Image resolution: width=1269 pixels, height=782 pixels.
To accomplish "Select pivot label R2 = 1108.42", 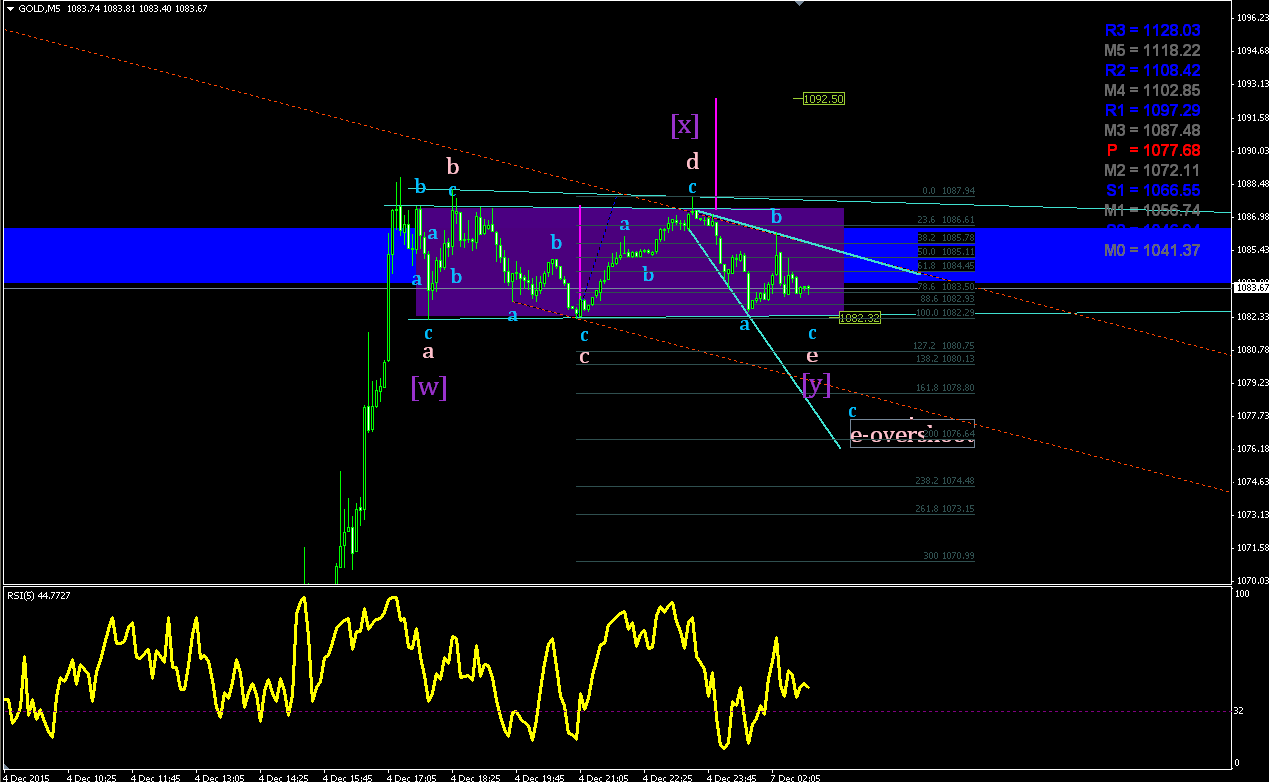I will 1152,71.
